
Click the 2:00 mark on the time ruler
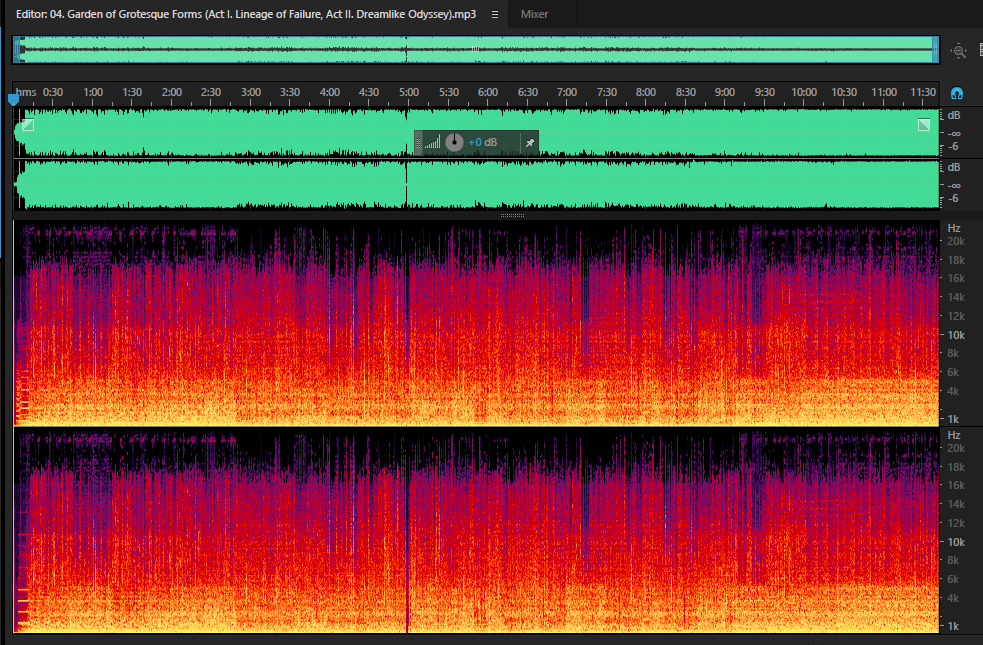coord(172,92)
